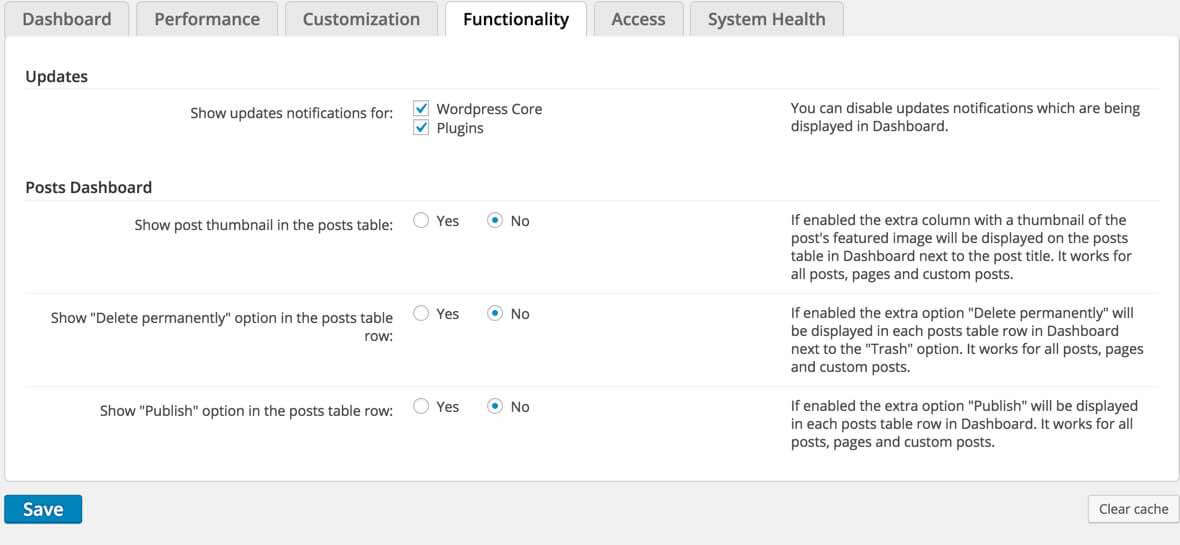Disable Plugins update notifications checkbox

click(x=422, y=128)
